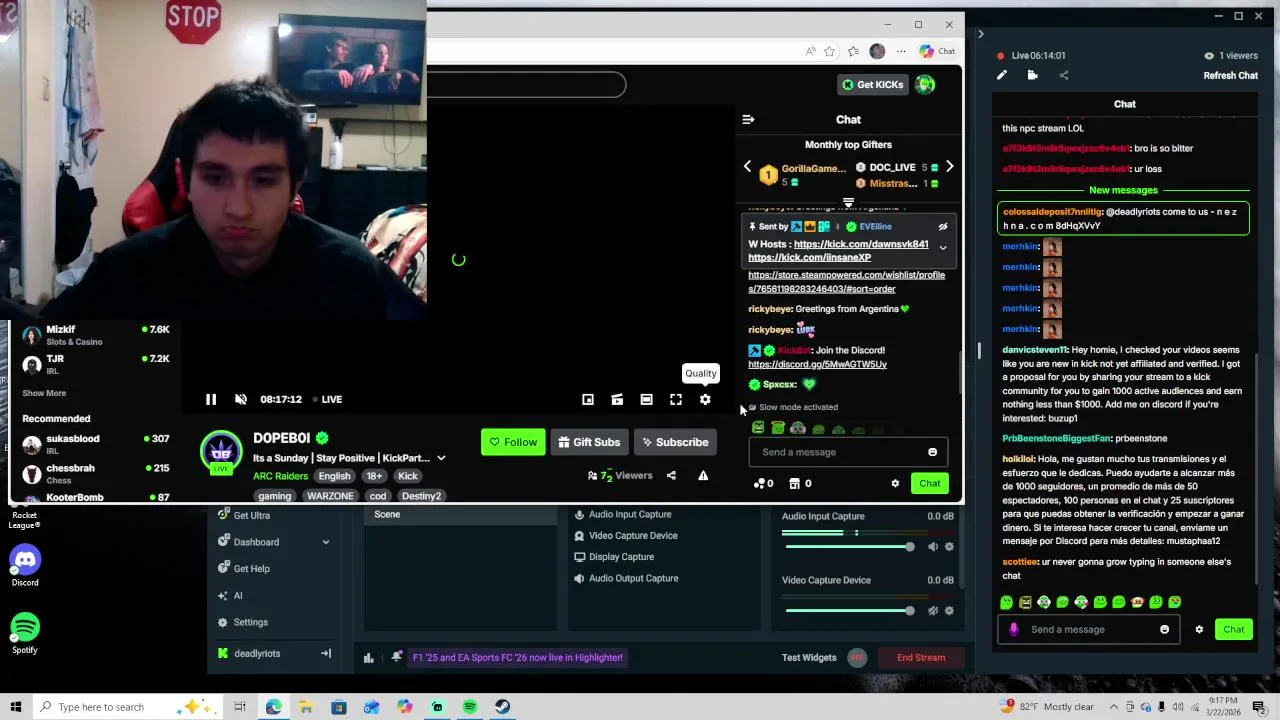Click Test Widgets
Image resolution: width=1280 pixels, height=720 pixels.
click(x=809, y=658)
